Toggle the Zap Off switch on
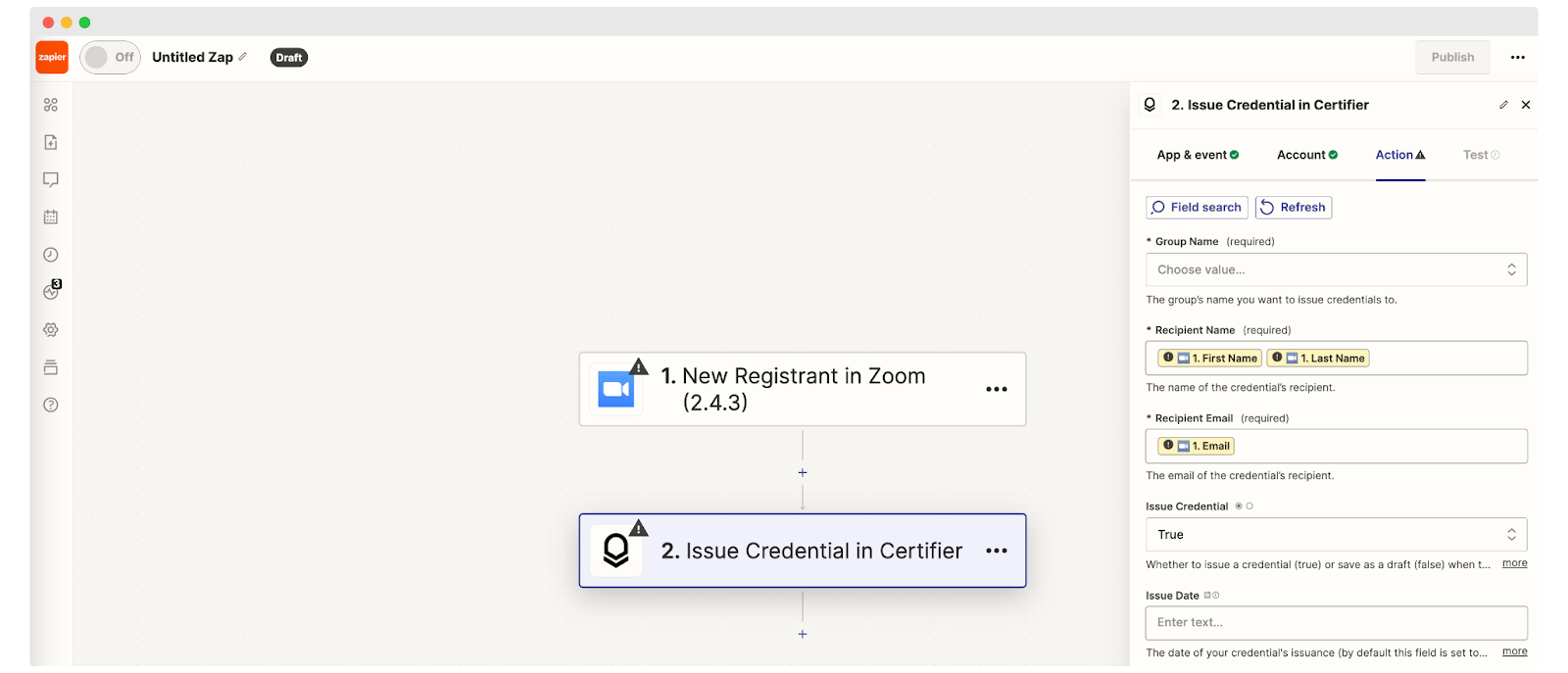Viewport: 1568px width, 673px height. click(110, 57)
